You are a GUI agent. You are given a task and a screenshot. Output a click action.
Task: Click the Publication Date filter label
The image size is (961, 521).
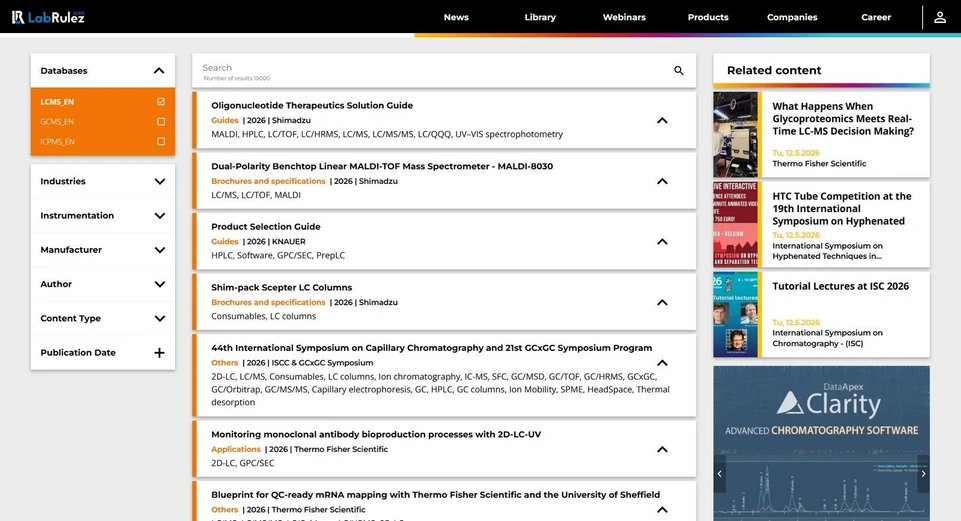coord(78,352)
